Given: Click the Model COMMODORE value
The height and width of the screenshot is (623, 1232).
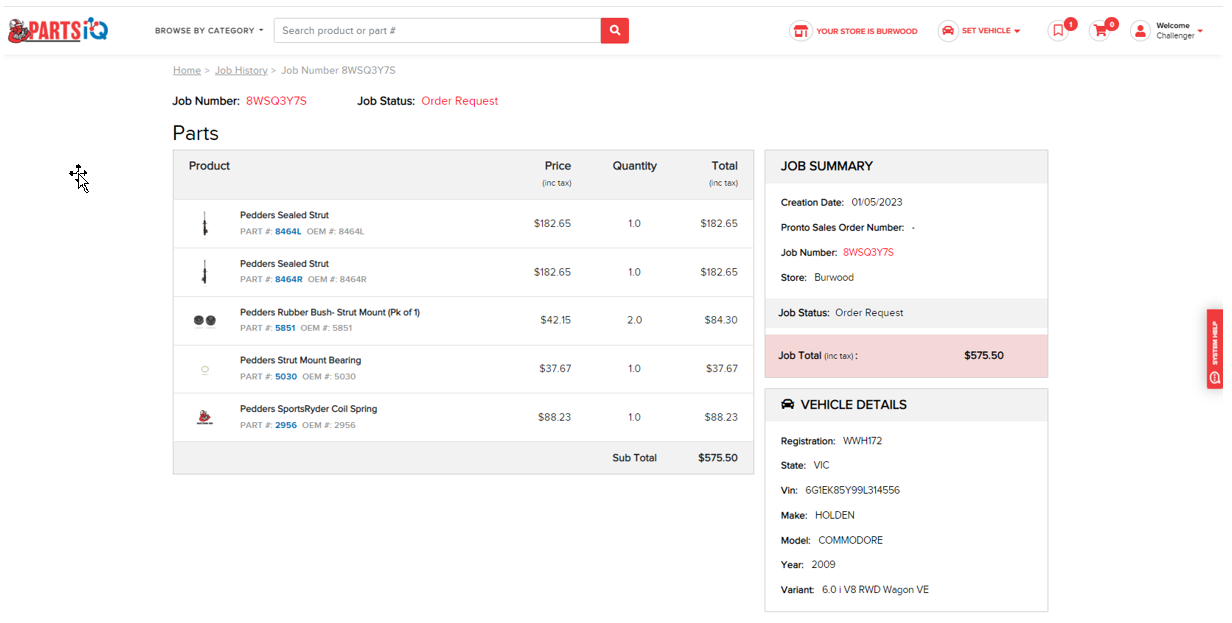Looking at the screenshot, I should tap(850, 540).
